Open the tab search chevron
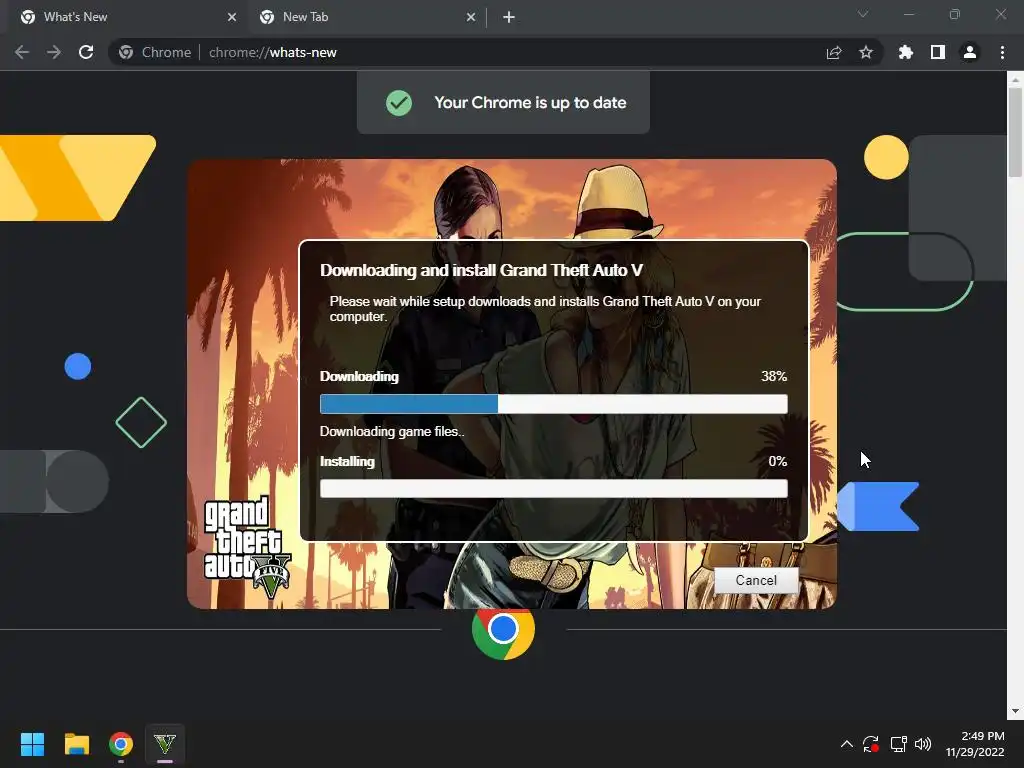 [x=863, y=14]
